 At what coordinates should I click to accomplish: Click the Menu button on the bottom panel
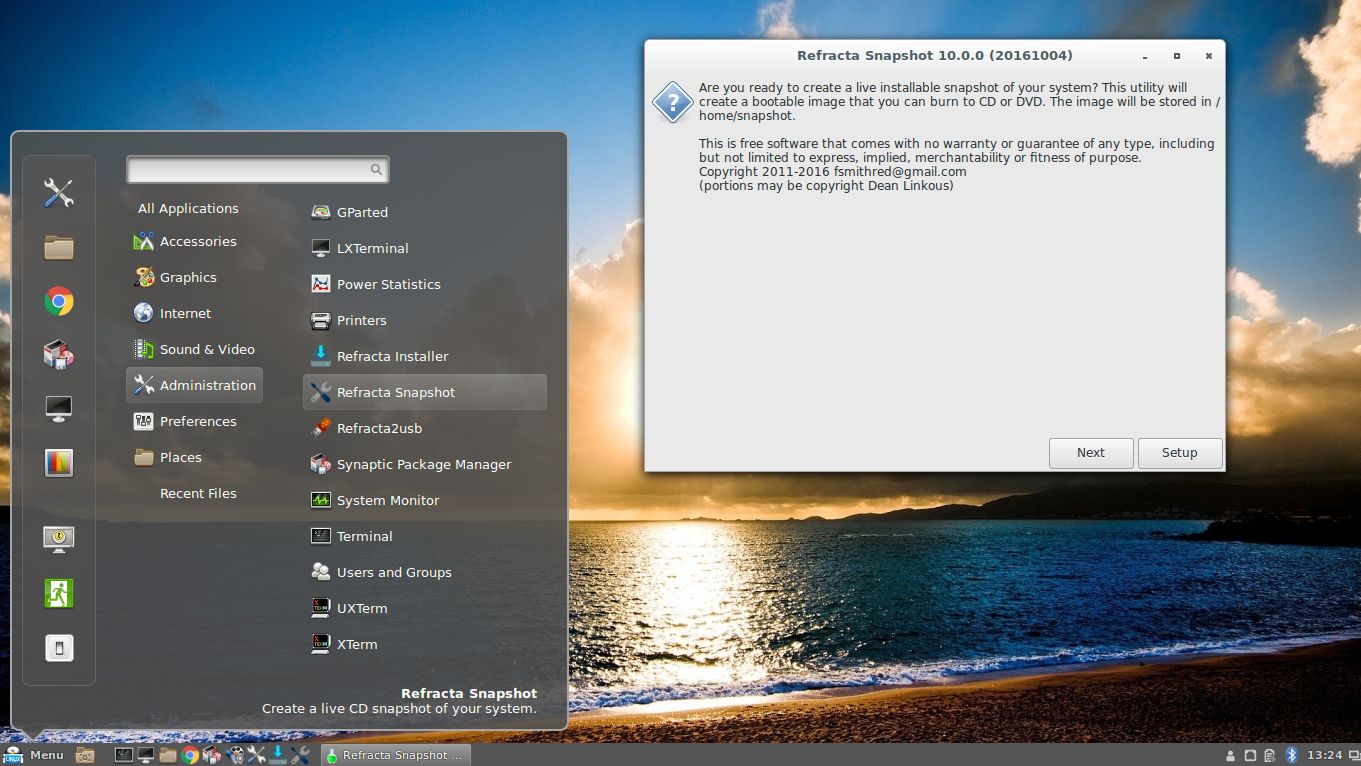click(x=35, y=755)
